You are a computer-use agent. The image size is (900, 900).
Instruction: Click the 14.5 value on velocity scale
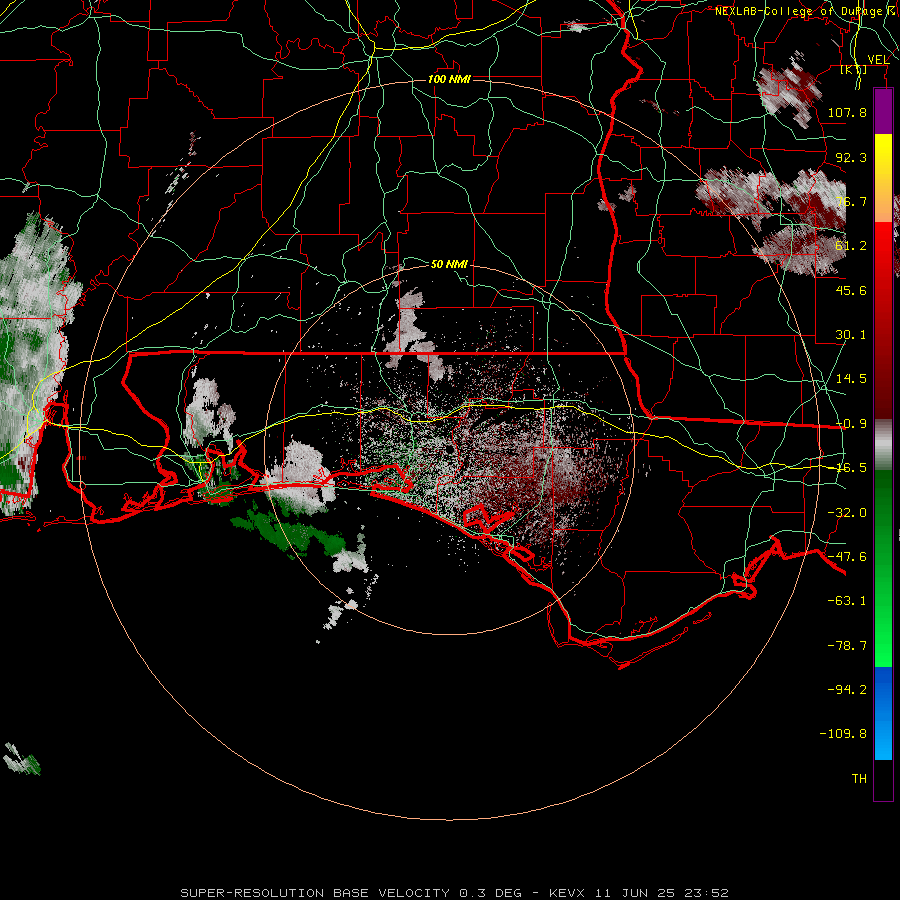851,379
